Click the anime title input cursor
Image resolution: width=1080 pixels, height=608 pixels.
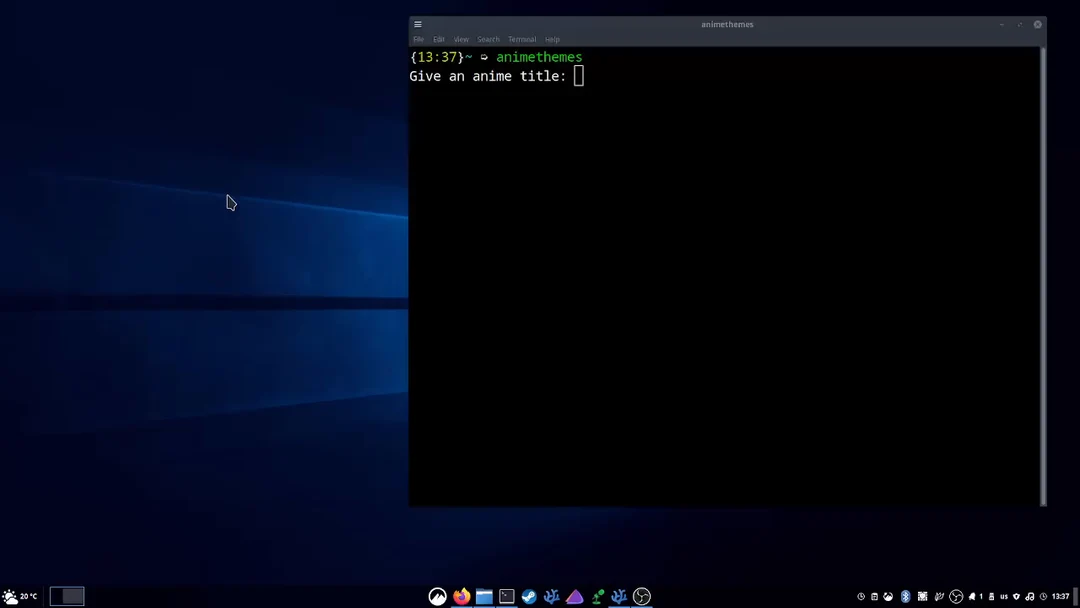coord(579,76)
